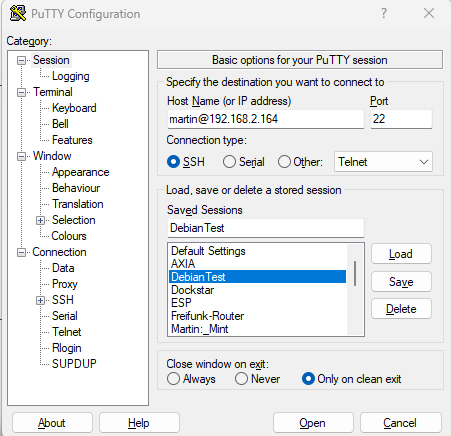
Task: Select the Martin:_Mint saved session
Action: [x=257, y=329]
